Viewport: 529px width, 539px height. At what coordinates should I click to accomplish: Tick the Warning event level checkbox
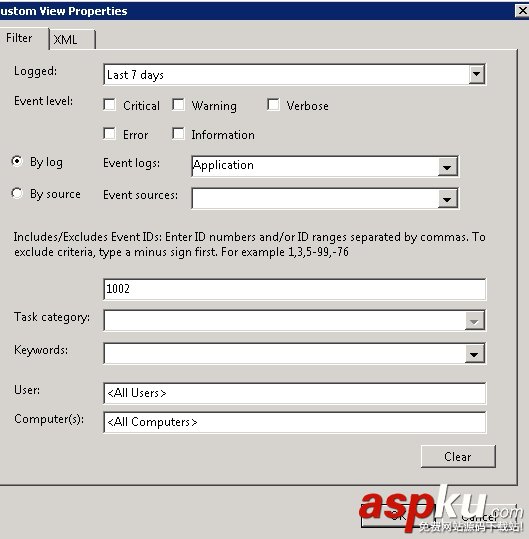178,104
